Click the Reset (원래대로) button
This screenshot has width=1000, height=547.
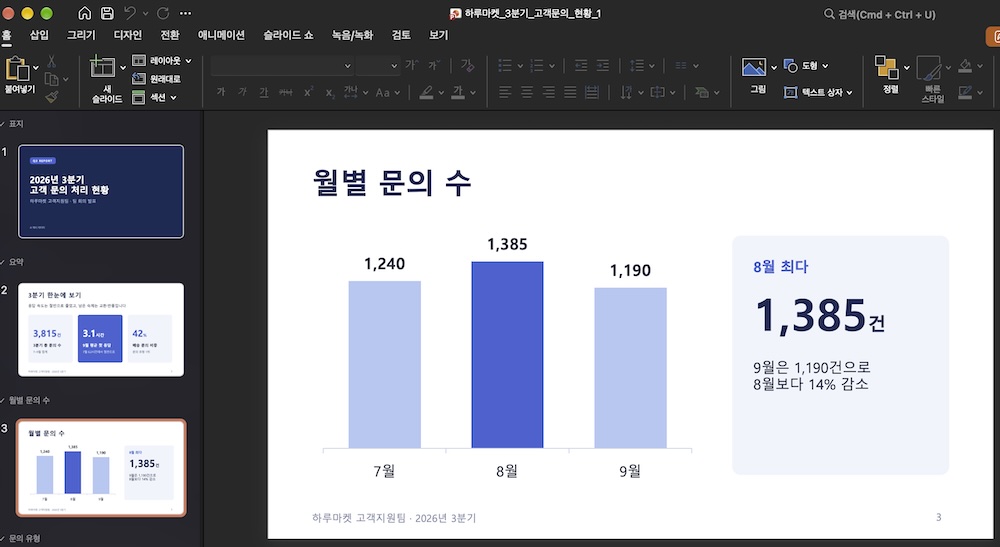(156, 78)
